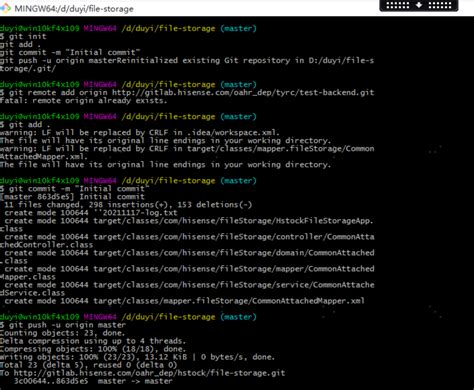Click the 'git commit -m "Initial commit"' line without a $ prompt
Screen dimensions: 474x390
(x=70, y=52)
